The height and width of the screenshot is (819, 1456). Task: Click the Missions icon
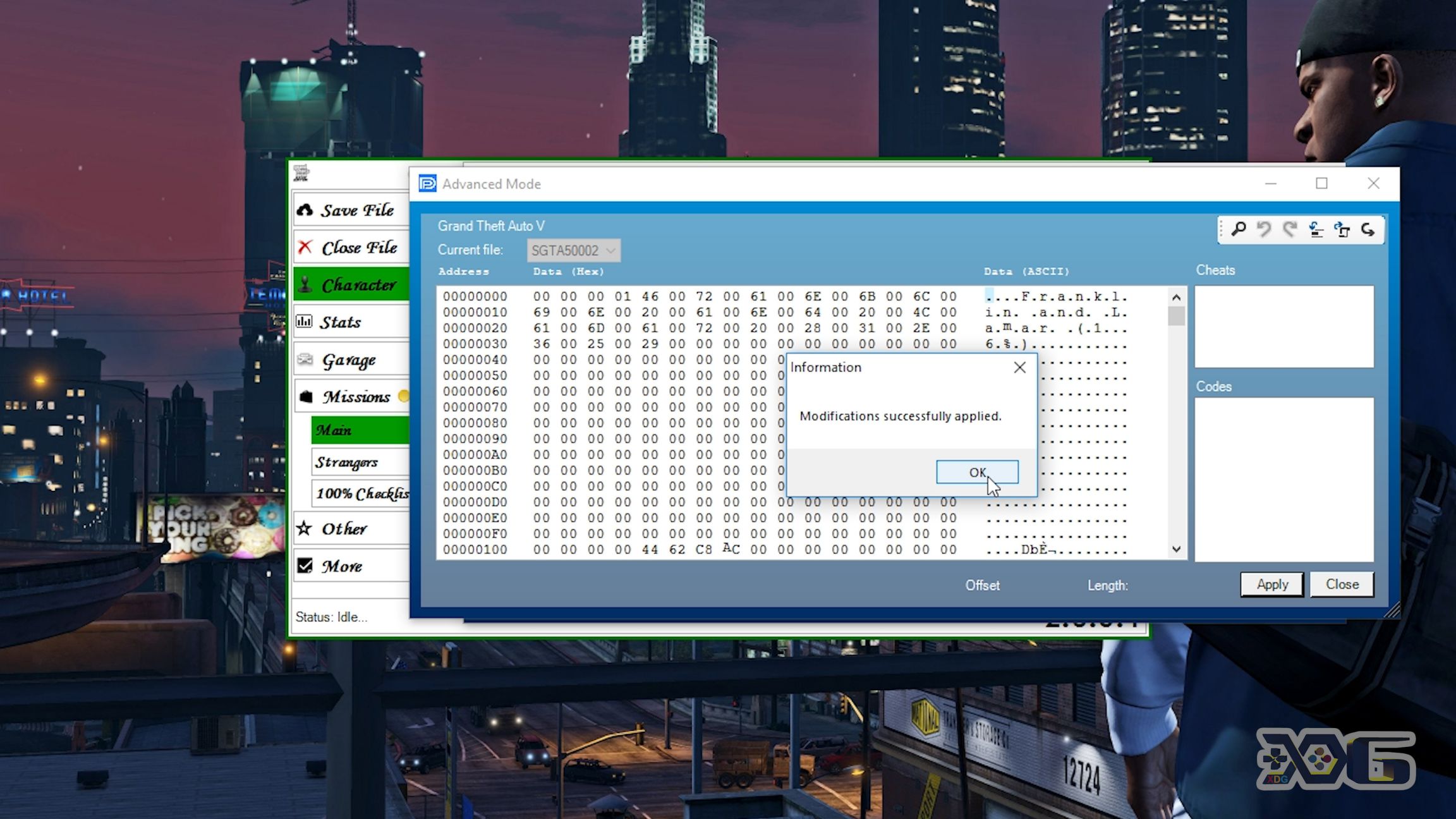click(306, 396)
